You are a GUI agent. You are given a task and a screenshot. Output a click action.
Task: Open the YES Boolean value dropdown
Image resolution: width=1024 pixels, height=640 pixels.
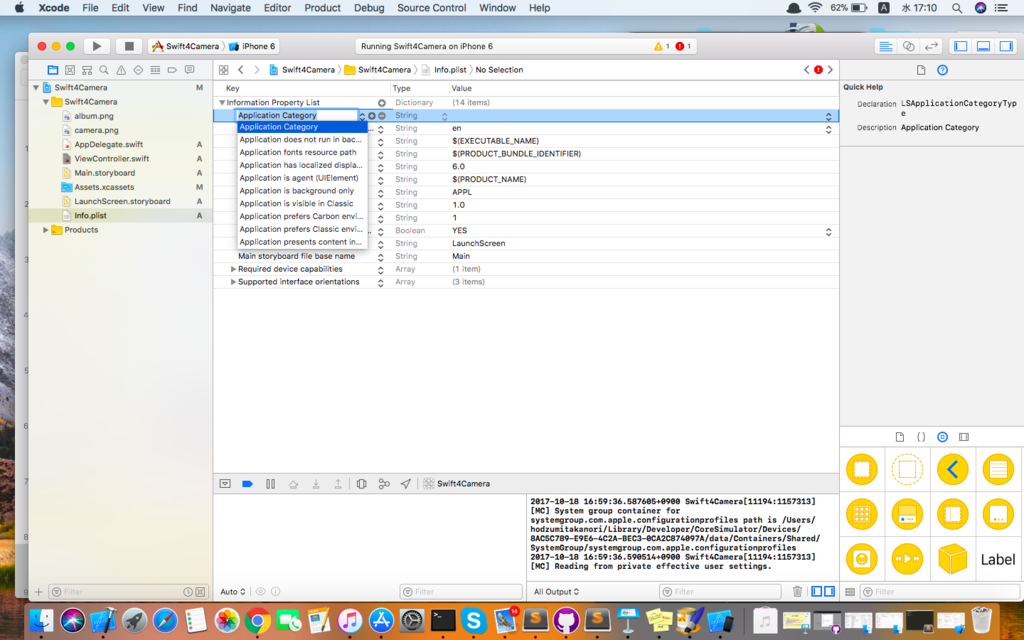pos(828,231)
